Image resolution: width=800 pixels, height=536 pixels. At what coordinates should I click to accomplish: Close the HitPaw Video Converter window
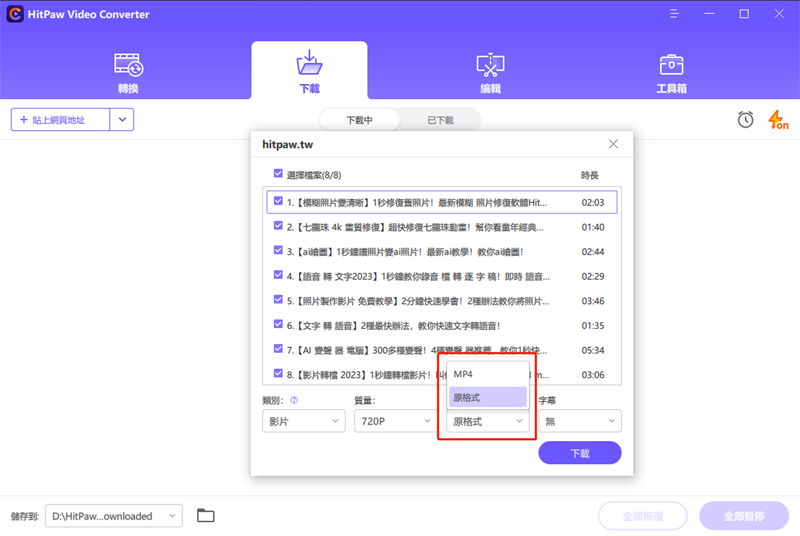point(779,14)
